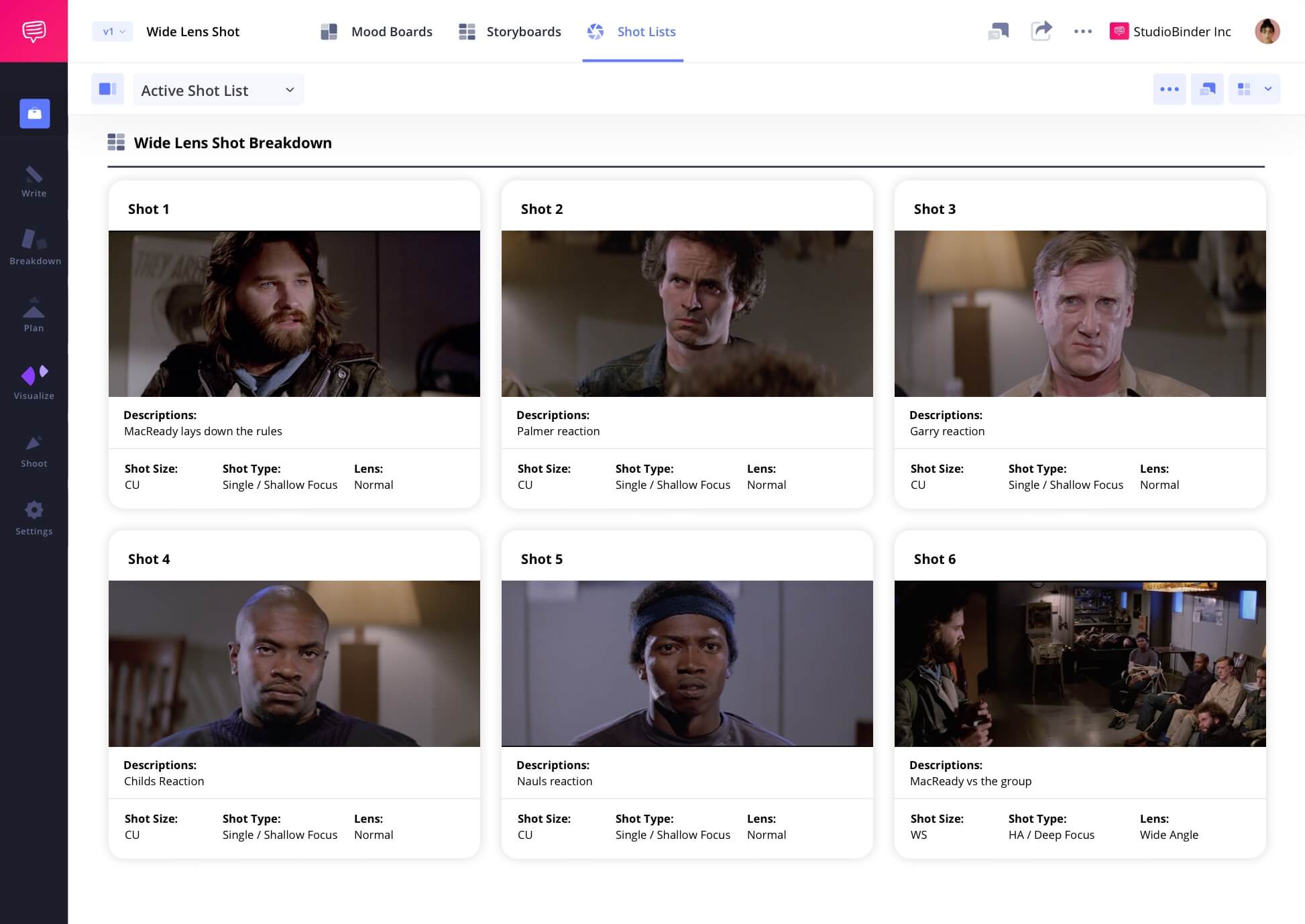Click the StudioBinder chat logo icon

(x=34, y=31)
